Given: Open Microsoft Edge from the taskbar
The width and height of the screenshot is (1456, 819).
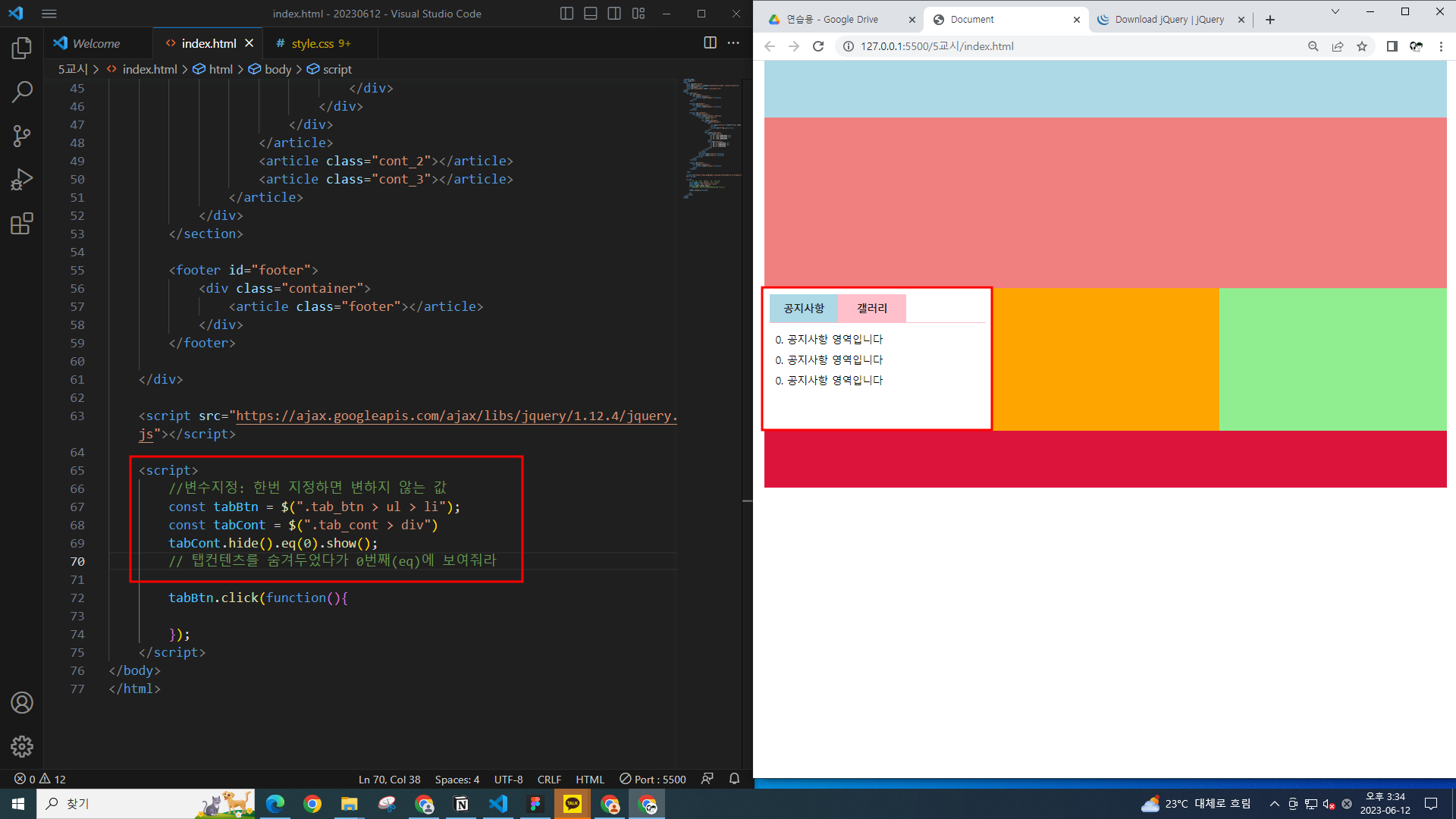Looking at the screenshot, I should pyautogui.click(x=275, y=804).
